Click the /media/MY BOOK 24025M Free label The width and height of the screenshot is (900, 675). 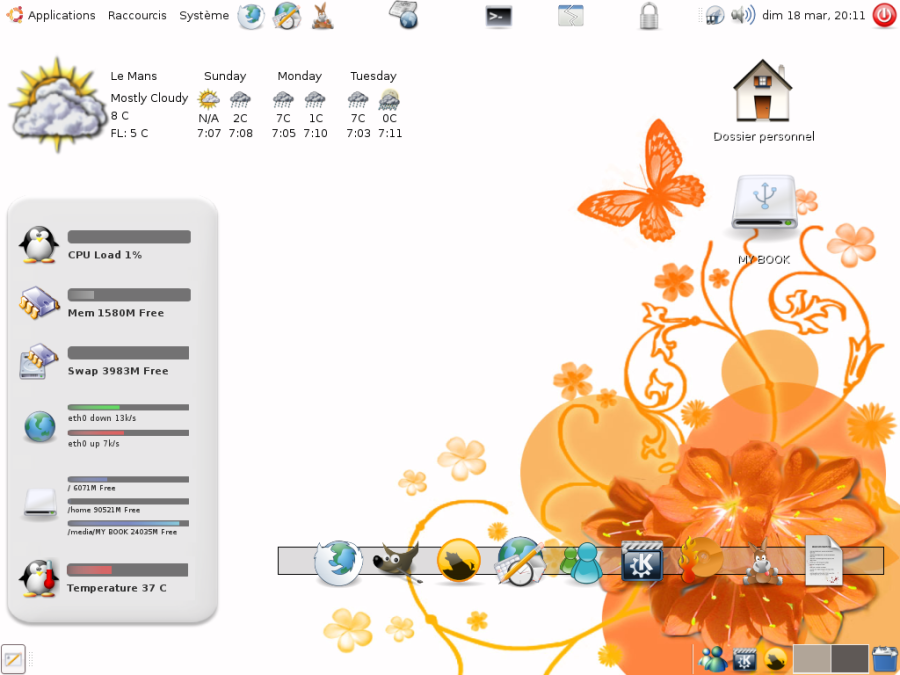122,532
